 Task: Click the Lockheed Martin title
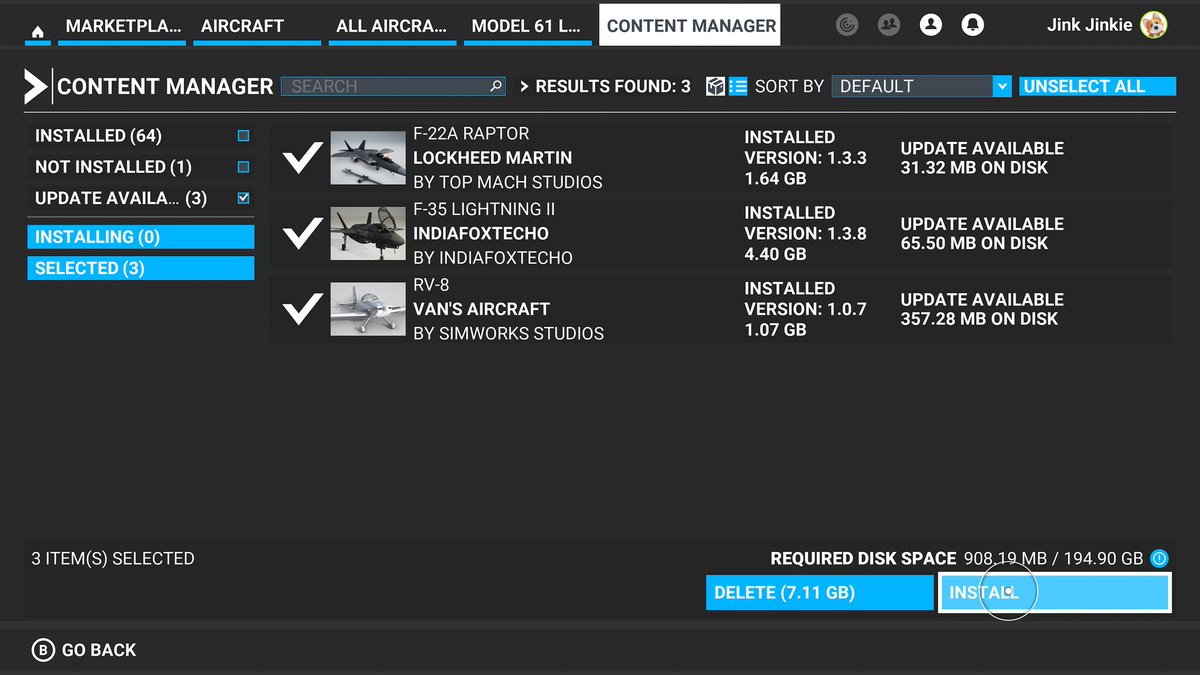492,158
